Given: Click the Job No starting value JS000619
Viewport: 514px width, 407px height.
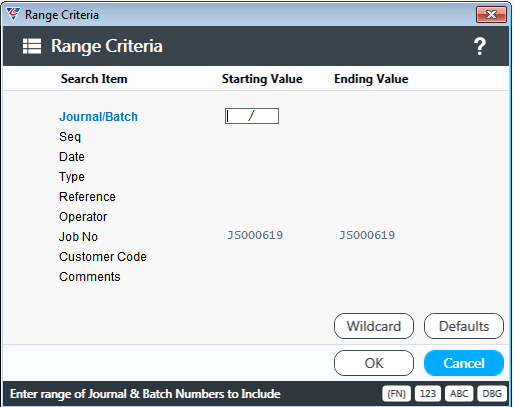Looking at the screenshot, I should pos(255,235).
